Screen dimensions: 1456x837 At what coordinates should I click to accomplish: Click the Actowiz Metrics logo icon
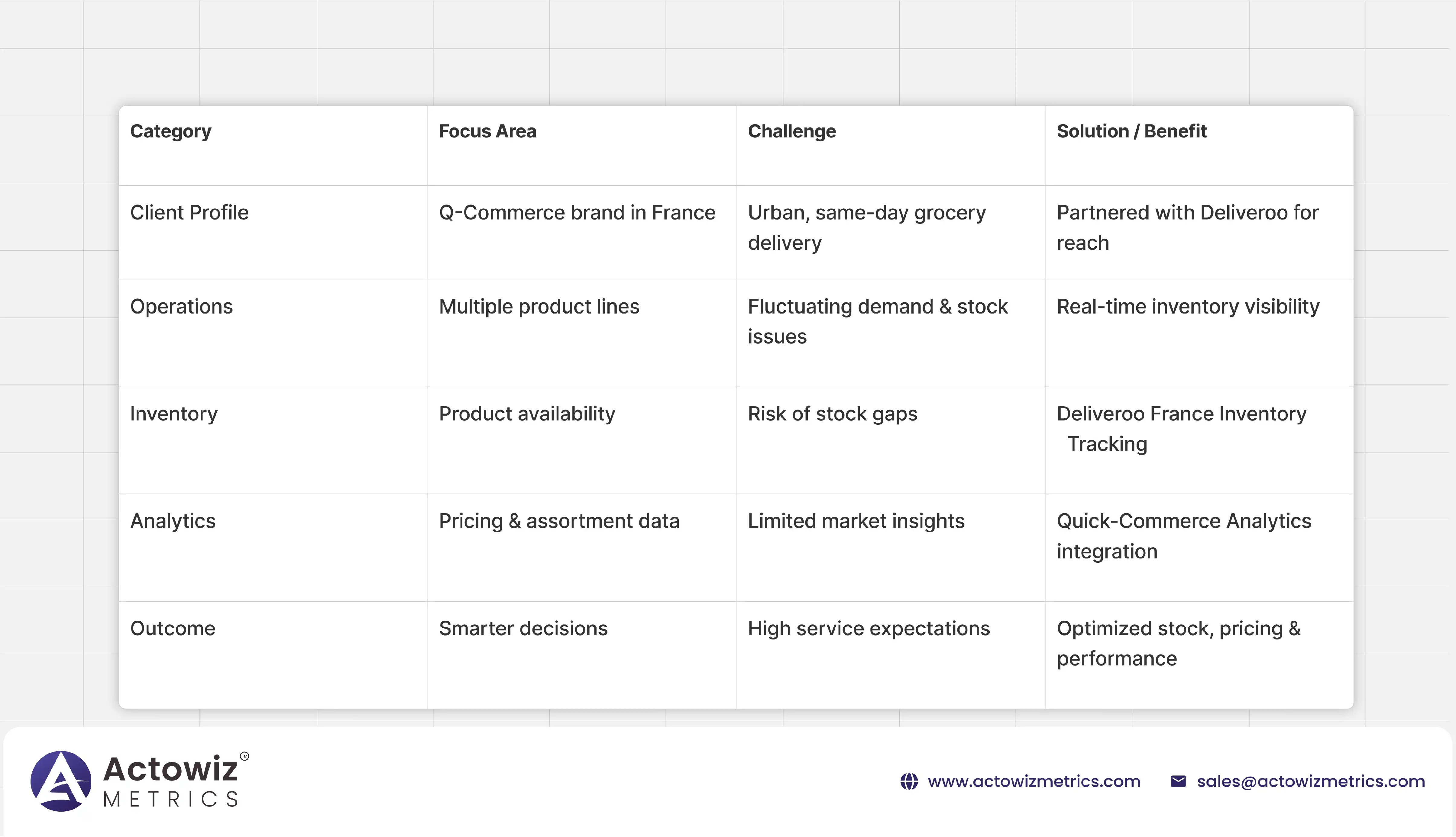pyautogui.click(x=61, y=781)
